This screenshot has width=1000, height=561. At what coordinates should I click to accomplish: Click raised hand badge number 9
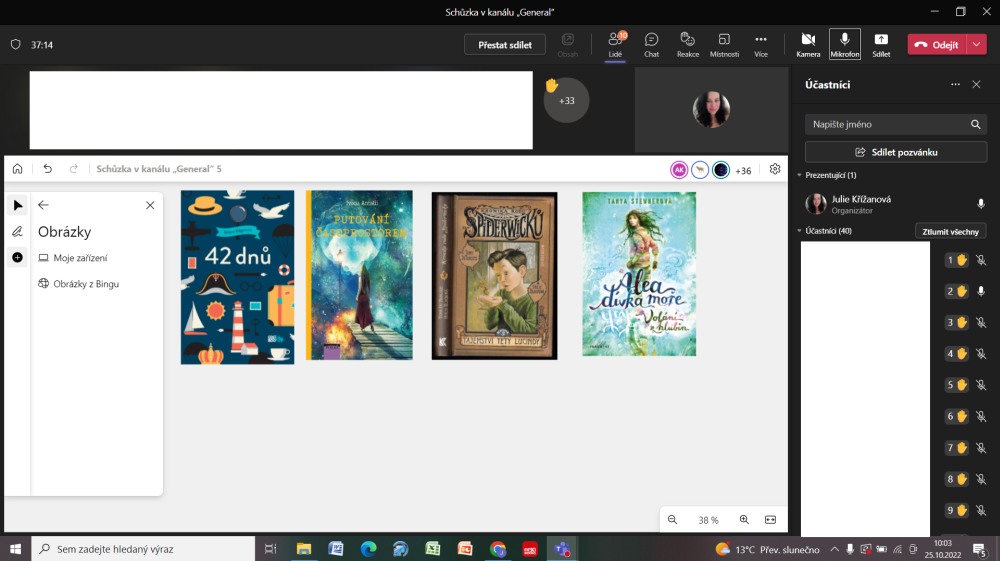(x=957, y=510)
